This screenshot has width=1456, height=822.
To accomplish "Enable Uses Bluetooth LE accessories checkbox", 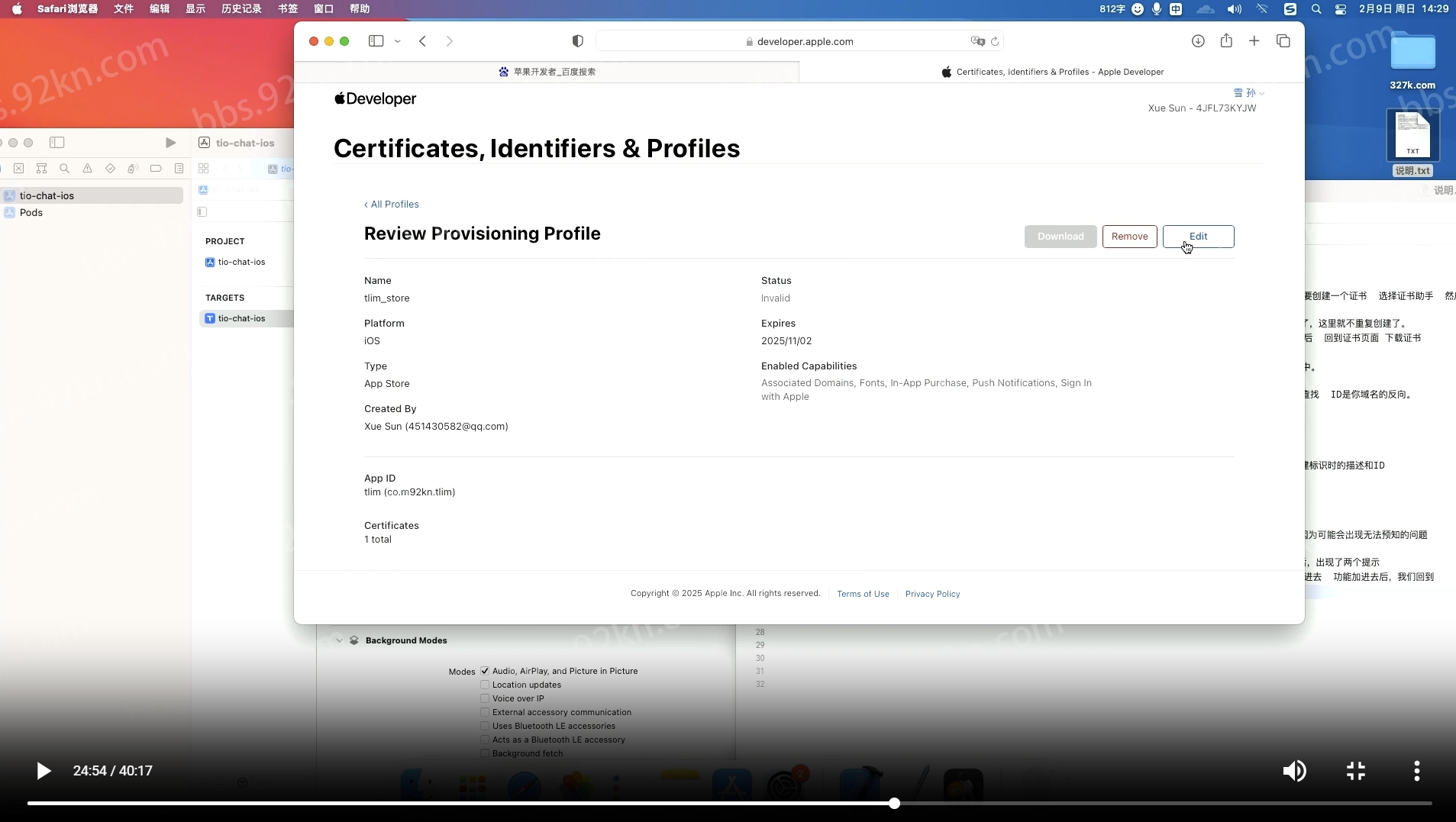I will tap(485, 726).
